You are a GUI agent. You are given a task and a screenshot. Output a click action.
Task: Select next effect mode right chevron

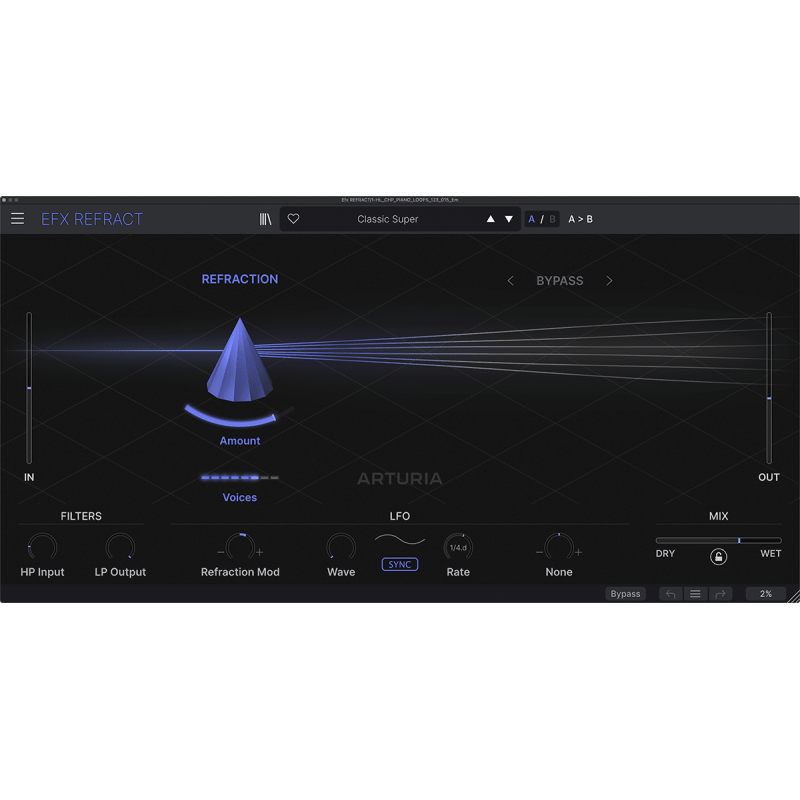pyautogui.click(x=609, y=281)
